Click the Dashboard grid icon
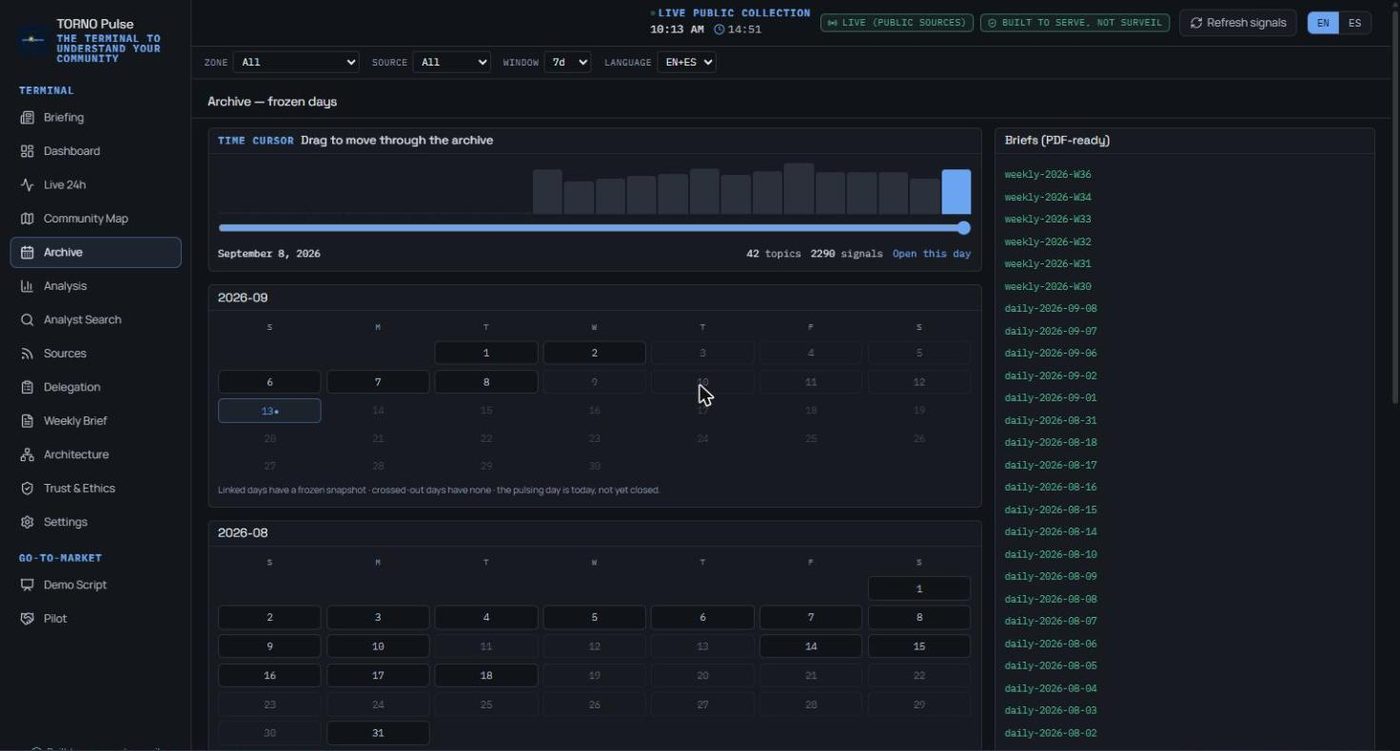Viewport: 1400px width, 751px height. coord(27,151)
